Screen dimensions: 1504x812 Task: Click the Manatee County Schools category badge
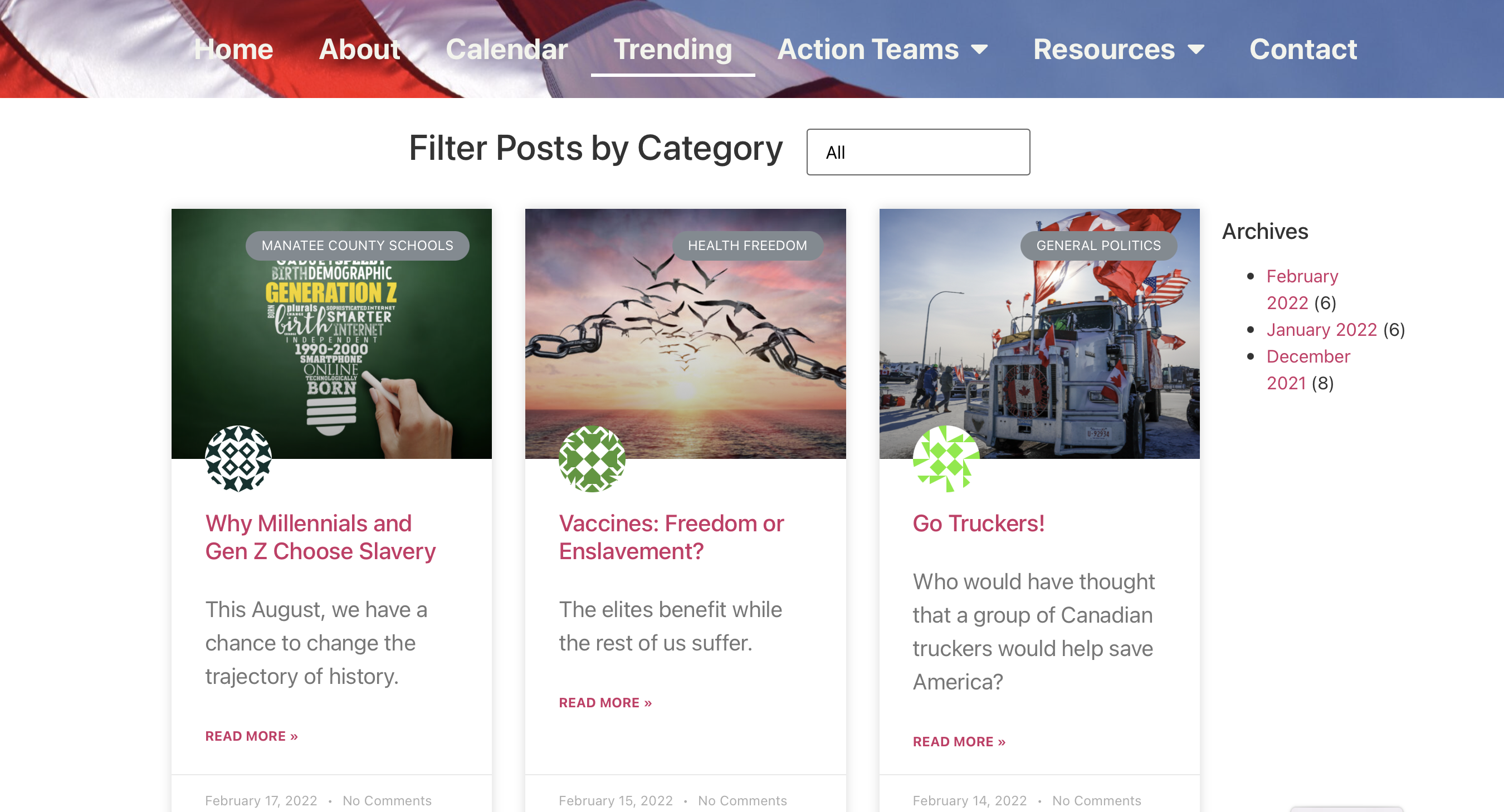click(x=357, y=246)
